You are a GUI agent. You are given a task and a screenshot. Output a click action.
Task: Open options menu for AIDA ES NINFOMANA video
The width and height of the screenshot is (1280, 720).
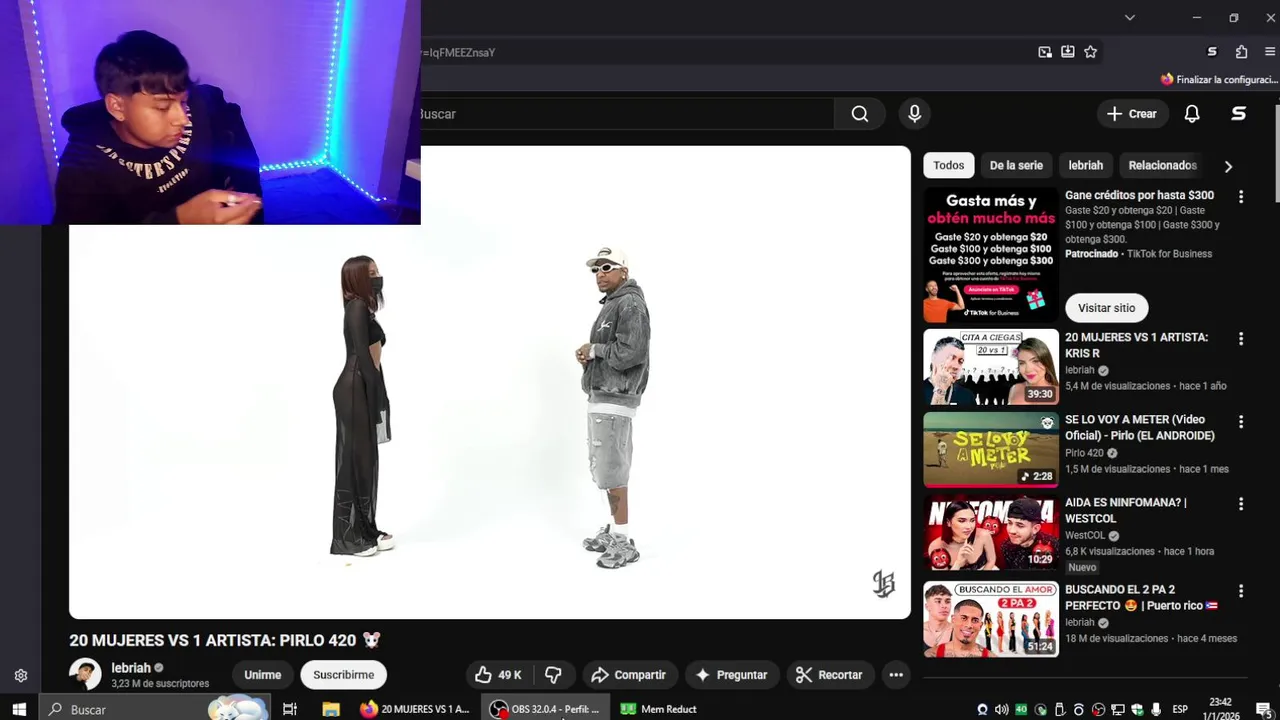click(1241, 504)
